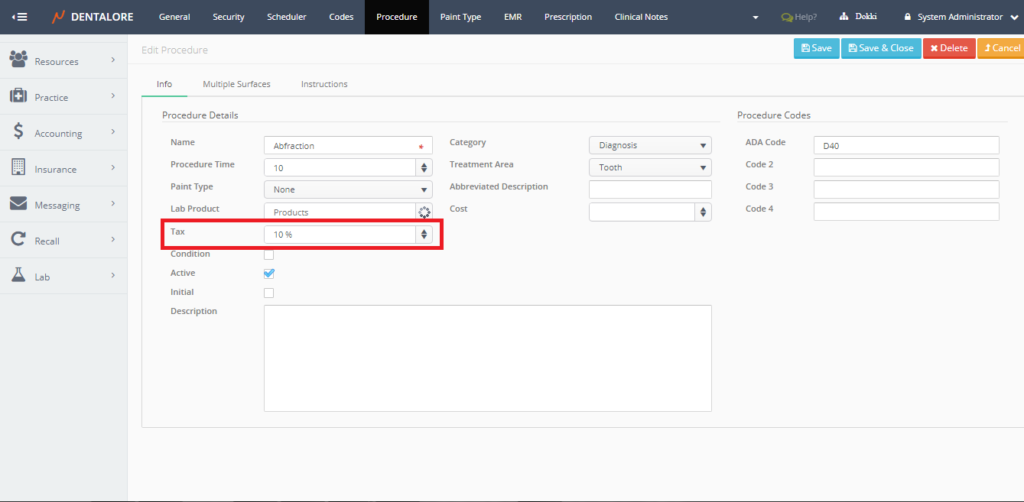Click into the ADA Code input field
Viewport: 1024px width, 502px height.
(x=906, y=146)
